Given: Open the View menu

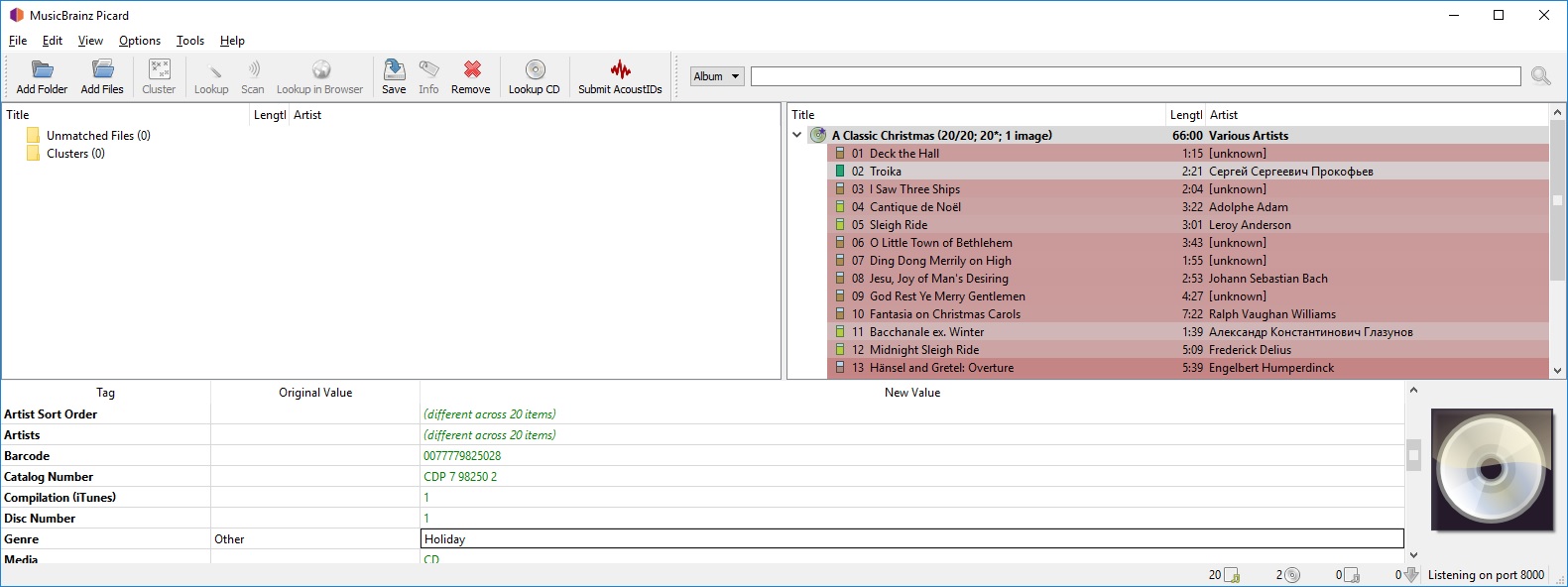Looking at the screenshot, I should coord(90,41).
